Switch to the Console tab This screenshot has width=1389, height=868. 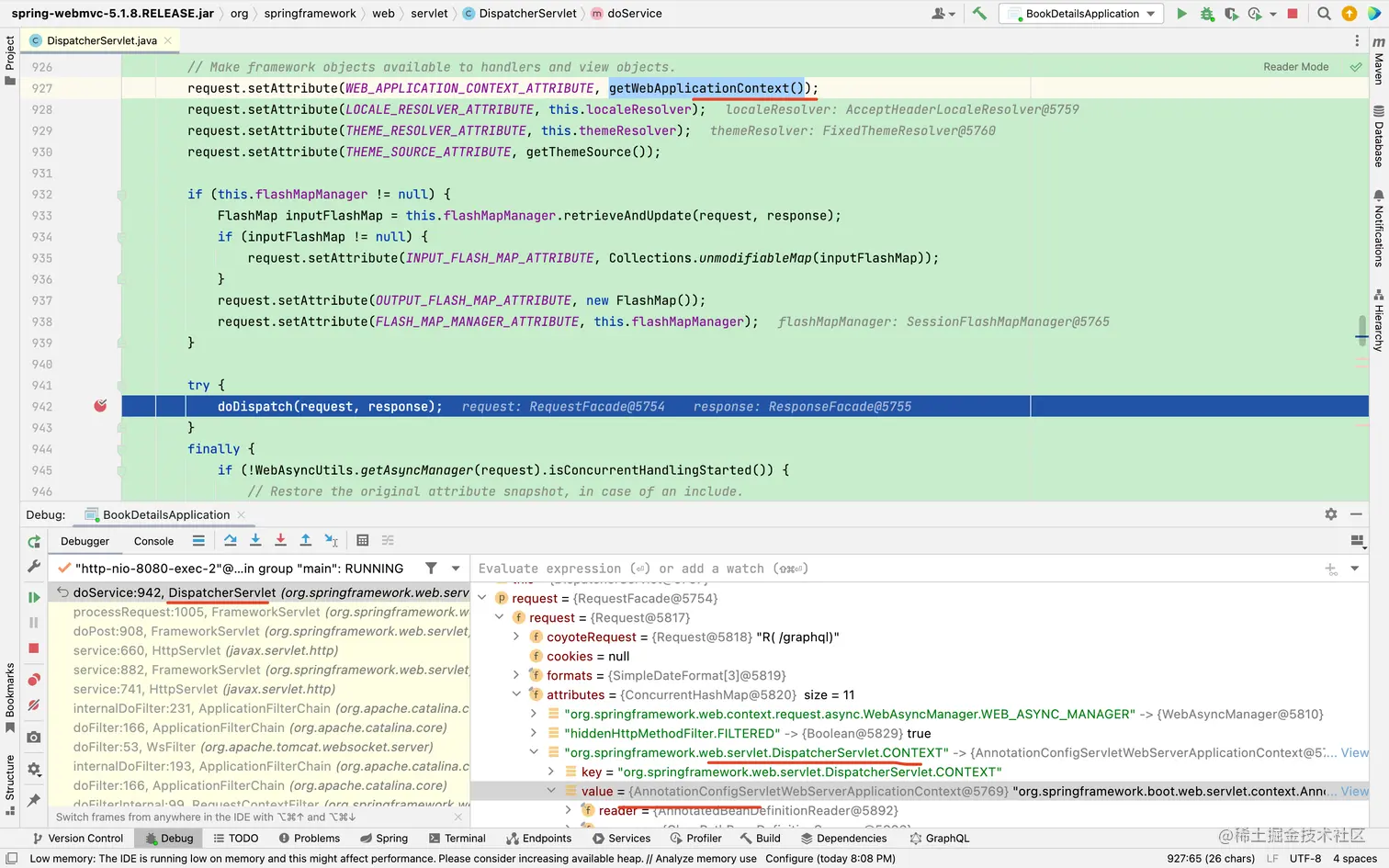(x=153, y=541)
